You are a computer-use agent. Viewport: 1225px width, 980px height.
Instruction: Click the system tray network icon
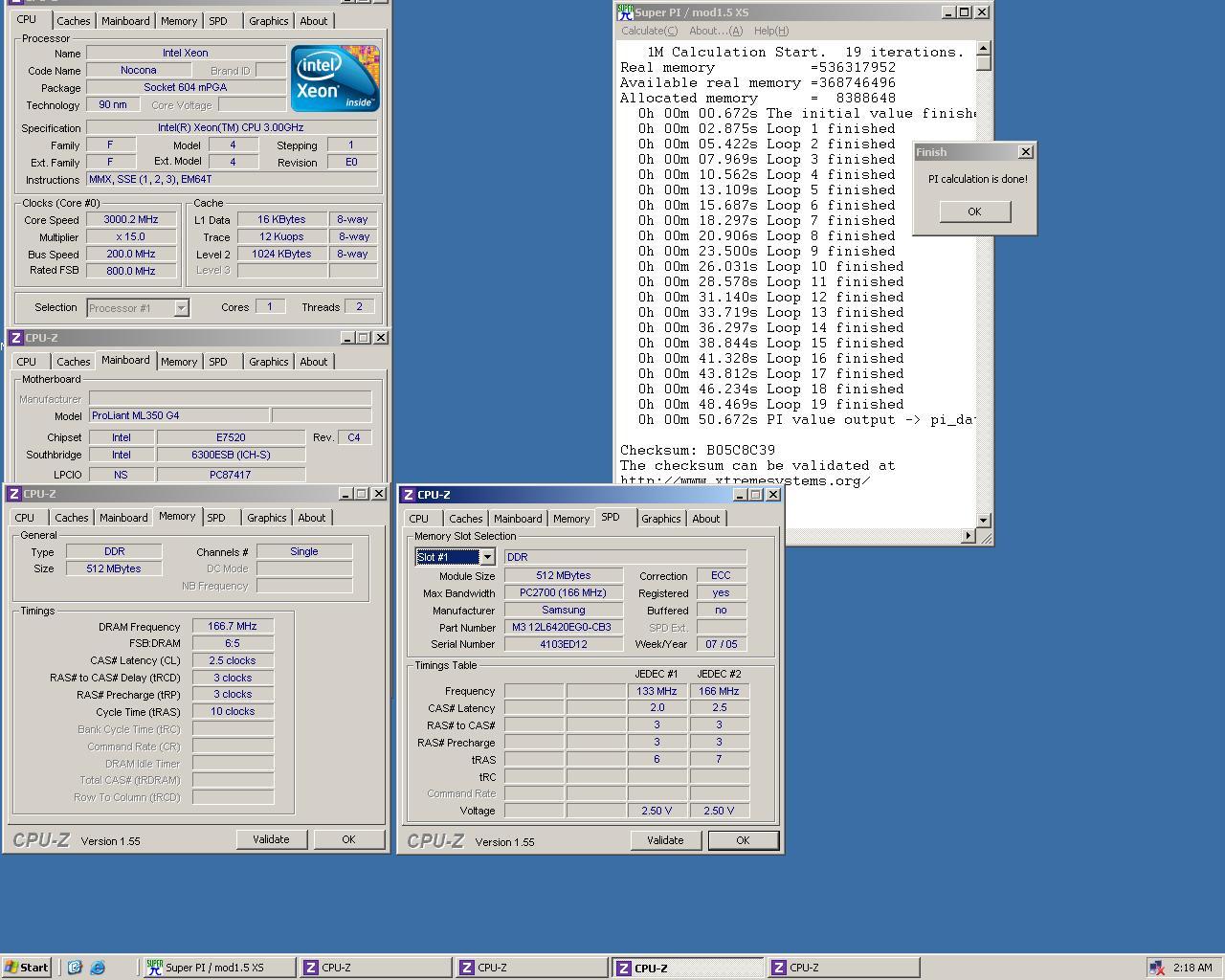pos(1157,968)
